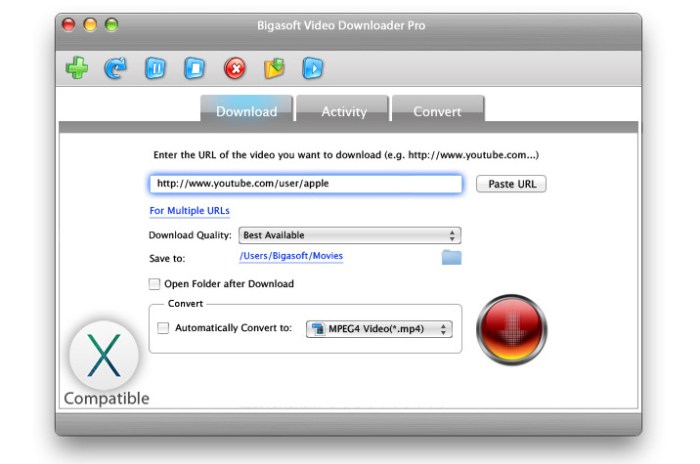700x464 pixels.
Task: Open the /Users/Bigasoft/Movies path link
Action: pyautogui.click(x=291, y=256)
